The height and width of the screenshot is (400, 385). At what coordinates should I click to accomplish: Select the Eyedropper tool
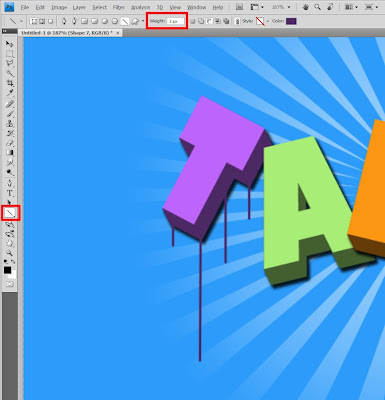click(10, 93)
